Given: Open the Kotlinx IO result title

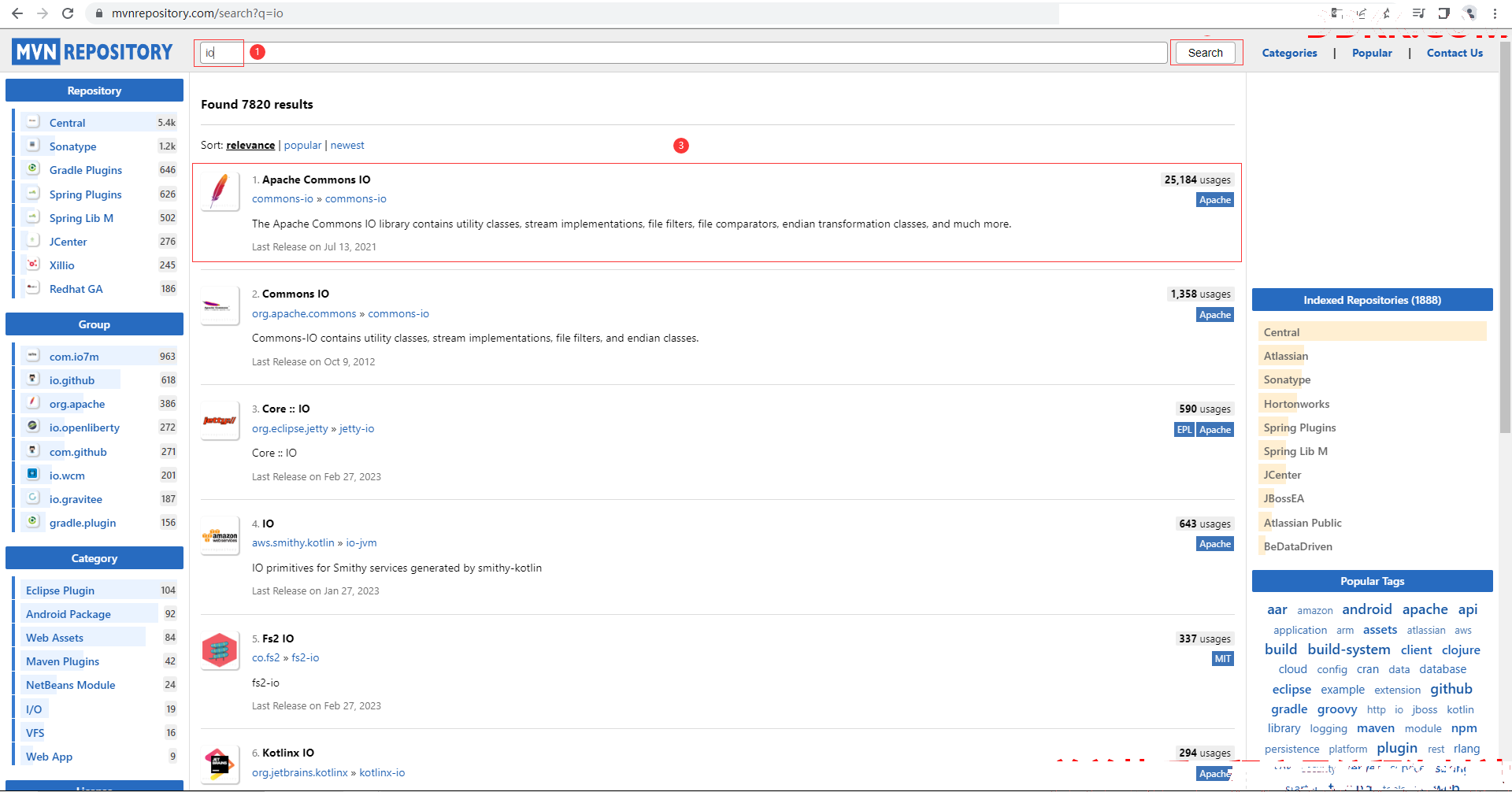Looking at the screenshot, I should [287, 753].
